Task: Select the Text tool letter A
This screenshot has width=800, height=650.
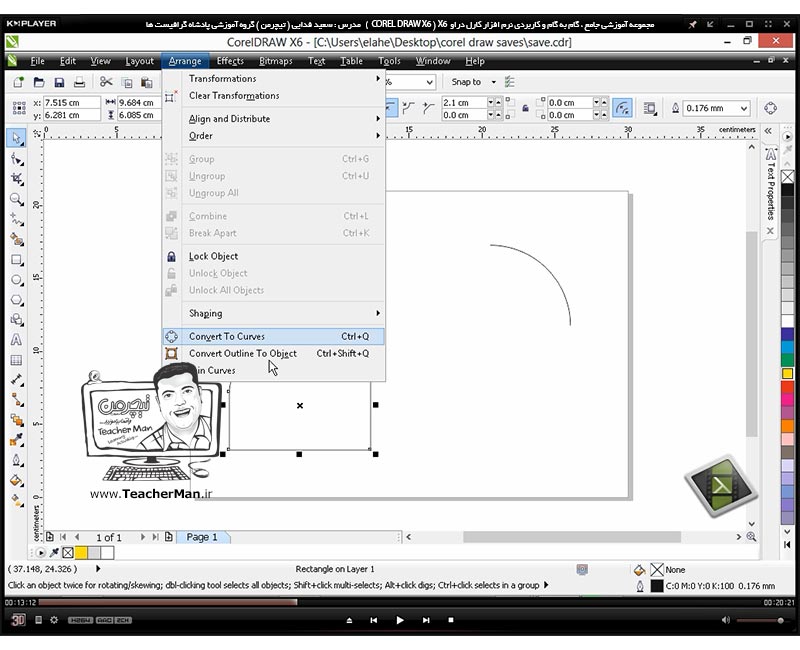Action: [x=16, y=340]
